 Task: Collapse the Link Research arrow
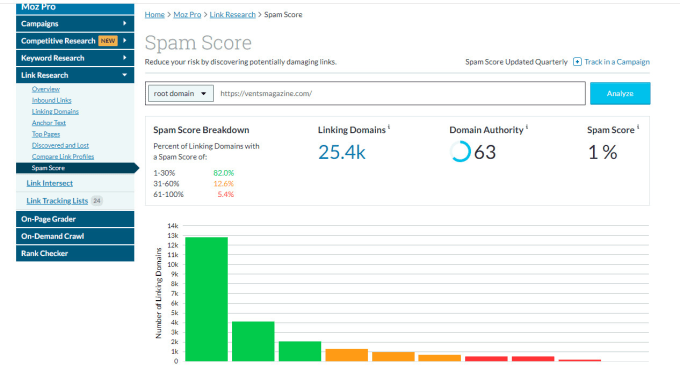coord(125,75)
